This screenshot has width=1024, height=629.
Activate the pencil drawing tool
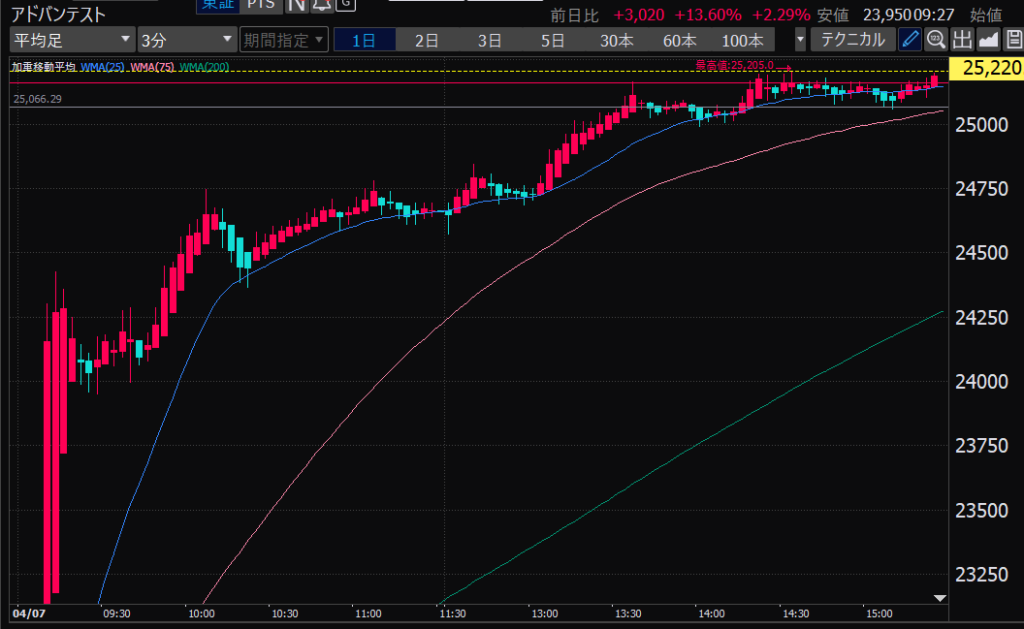[910, 40]
